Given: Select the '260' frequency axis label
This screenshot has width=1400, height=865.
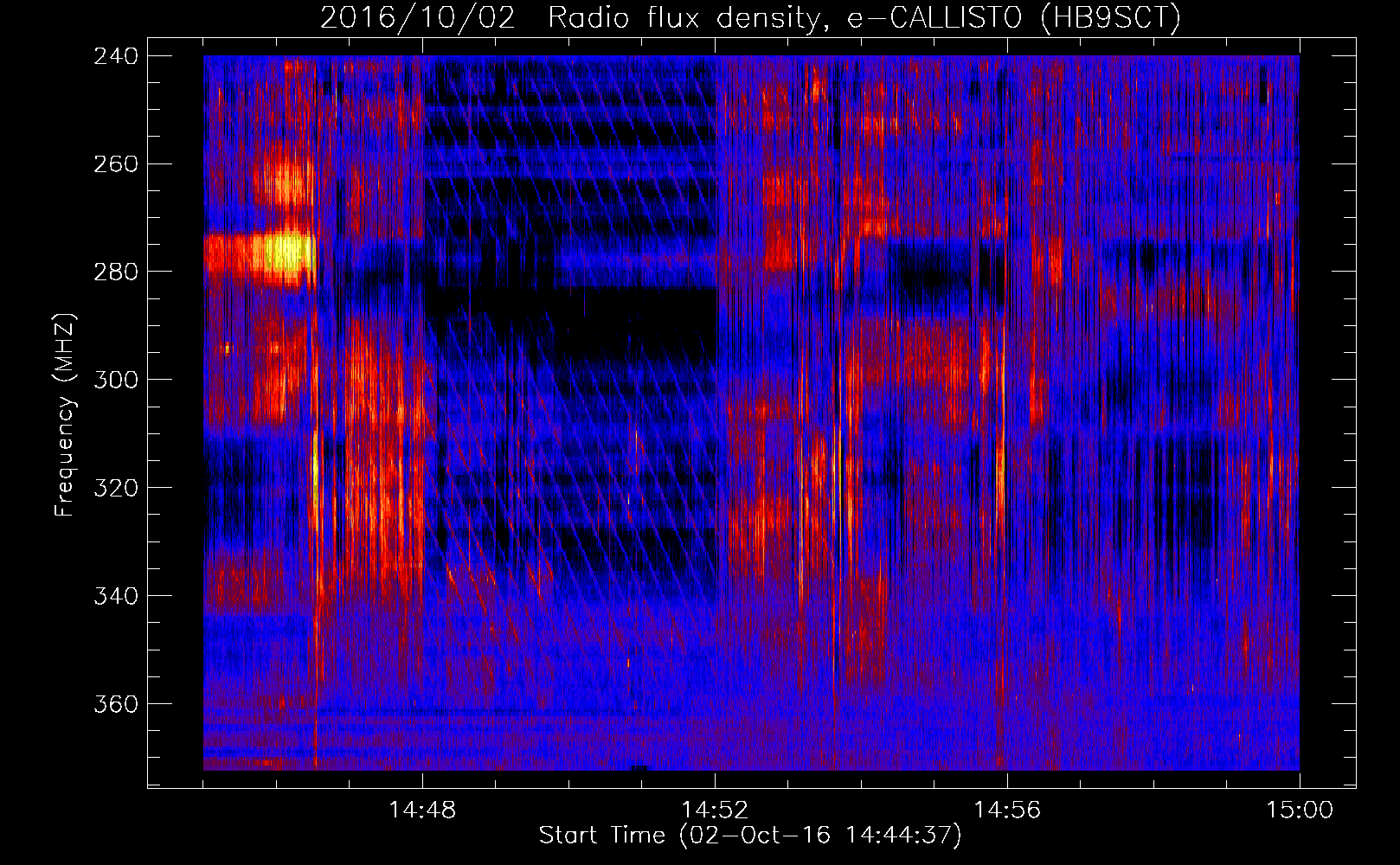Looking at the screenshot, I should (x=116, y=164).
